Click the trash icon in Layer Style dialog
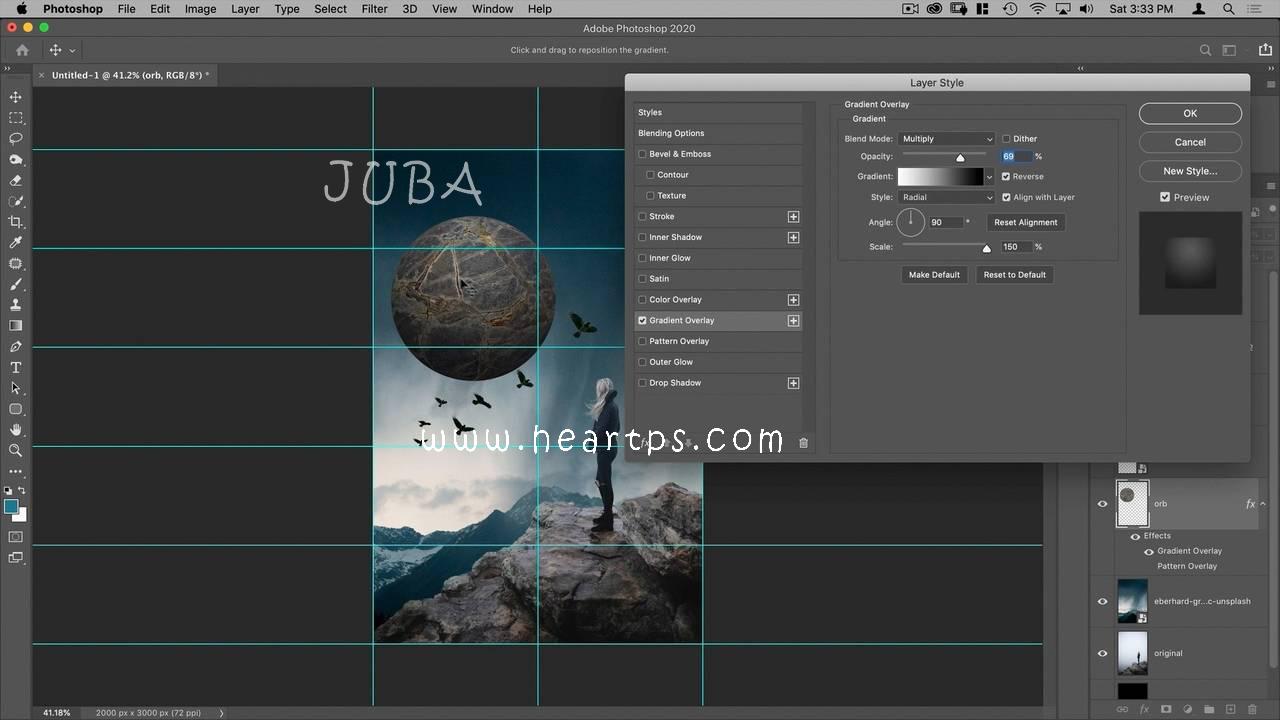Viewport: 1280px width, 720px height. [x=803, y=443]
